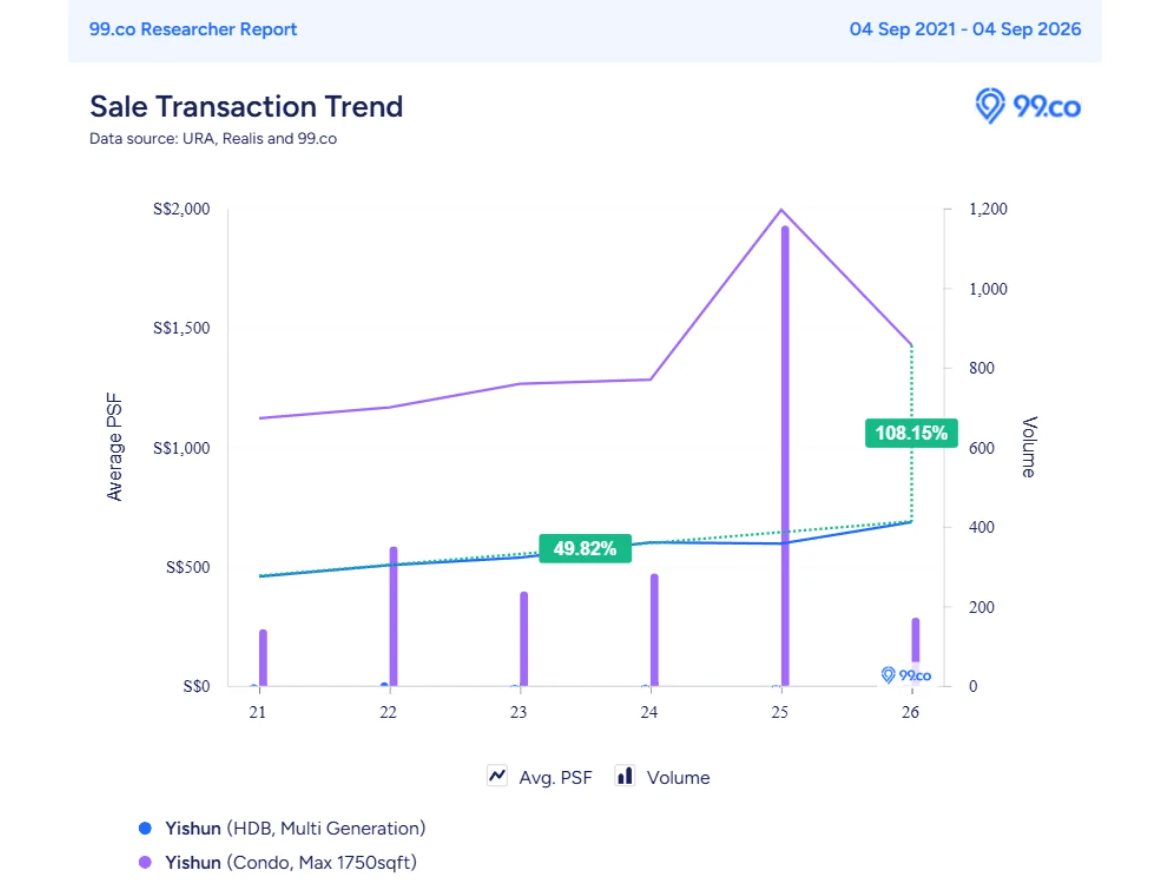Toggle the Avg. PSF line legend icon
The height and width of the screenshot is (891, 1167).
pos(497,776)
